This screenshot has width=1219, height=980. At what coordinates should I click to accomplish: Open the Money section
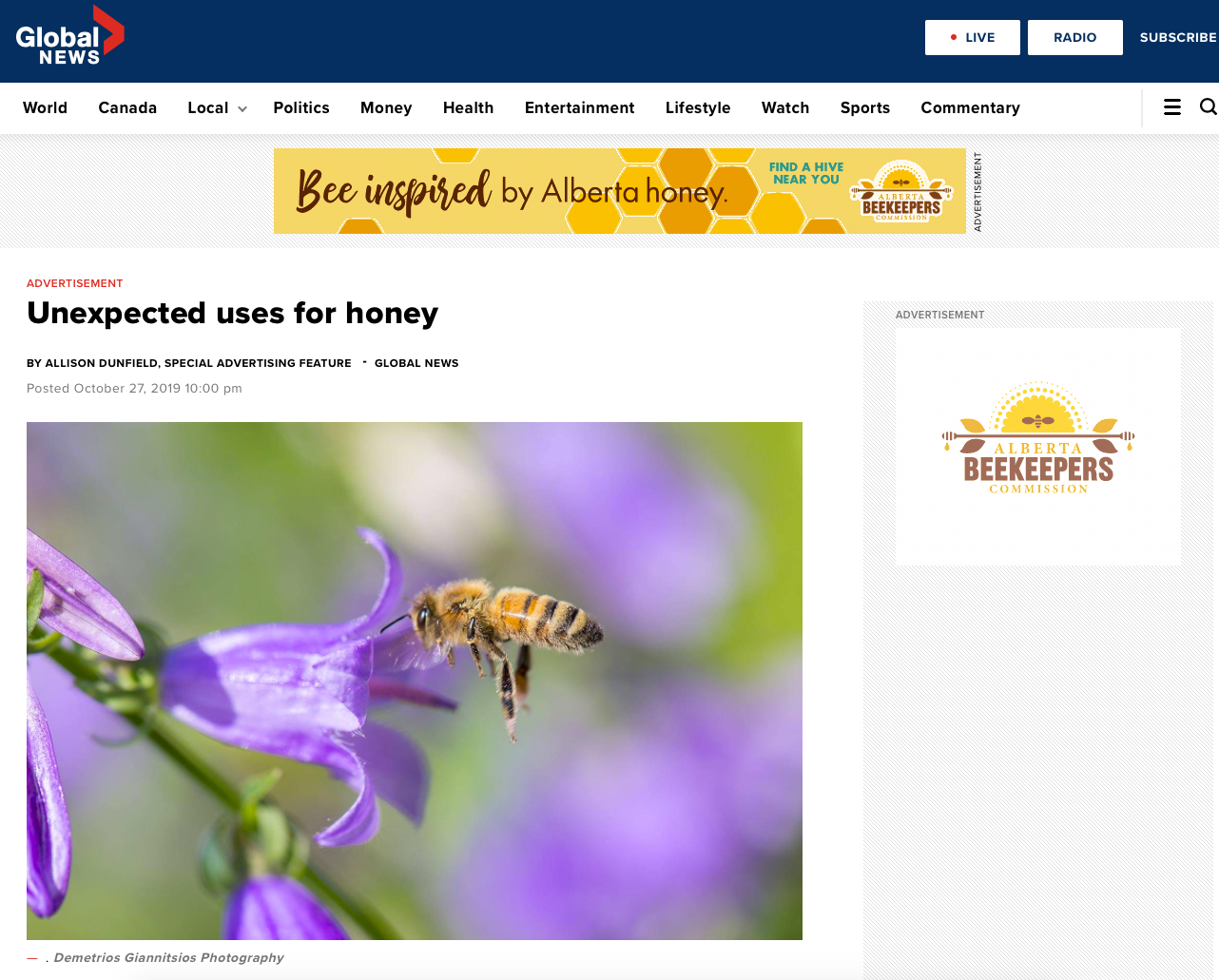(x=386, y=107)
